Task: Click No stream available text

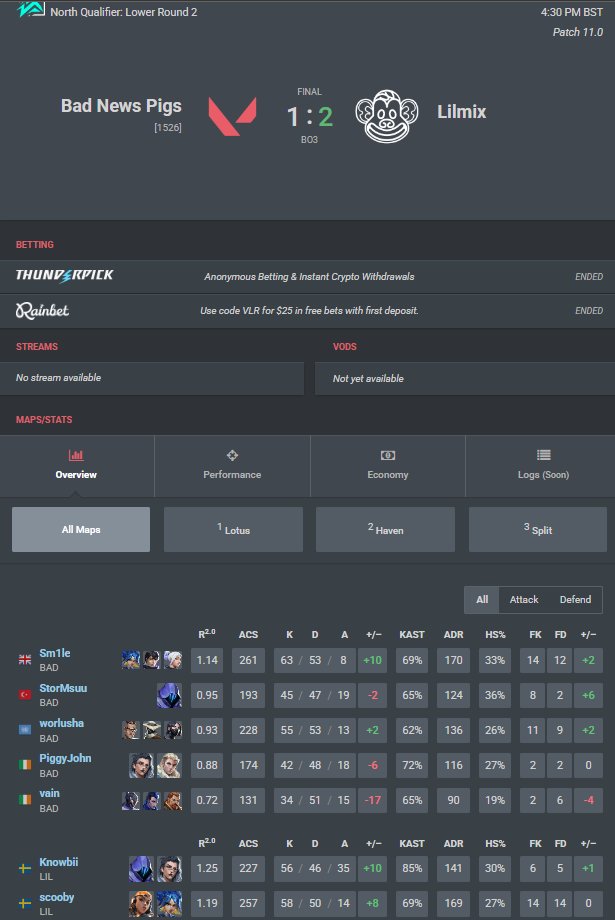Action: click(x=59, y=378)
